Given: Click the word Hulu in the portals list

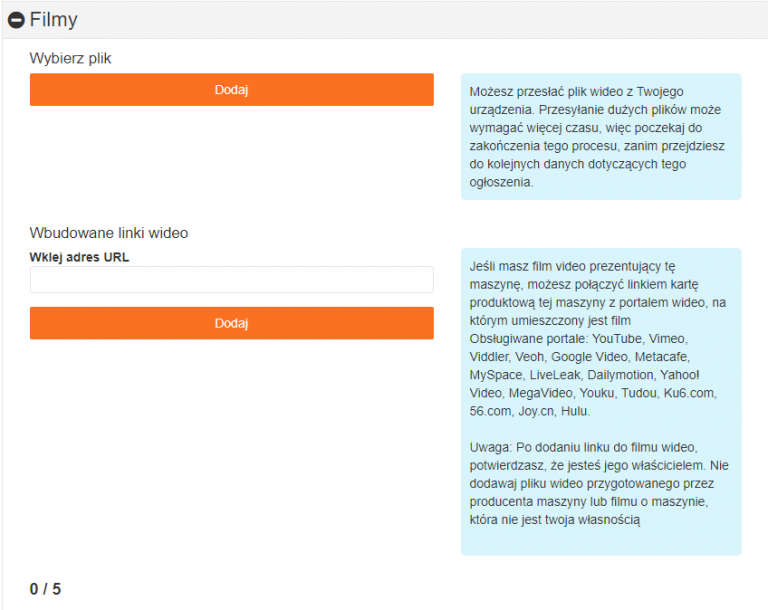Looking at the screenshot, I should (574, 411).
